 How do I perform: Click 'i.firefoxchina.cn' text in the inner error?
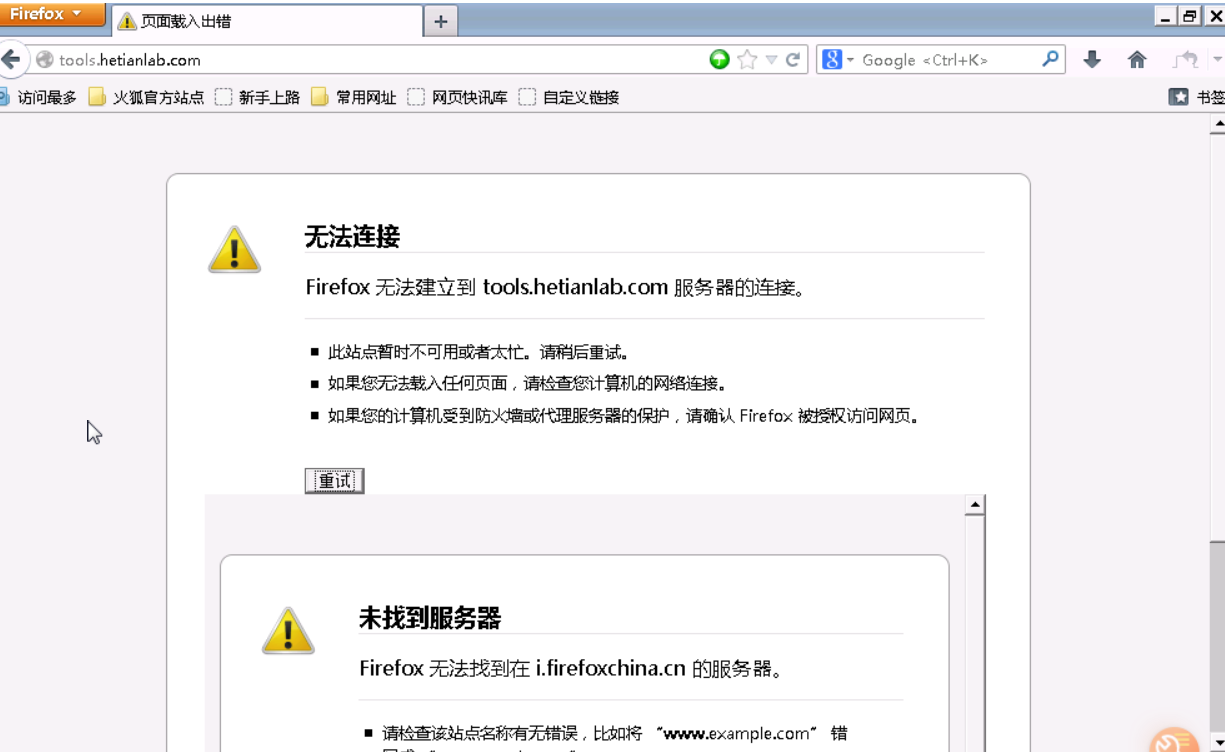click(610, 668)
